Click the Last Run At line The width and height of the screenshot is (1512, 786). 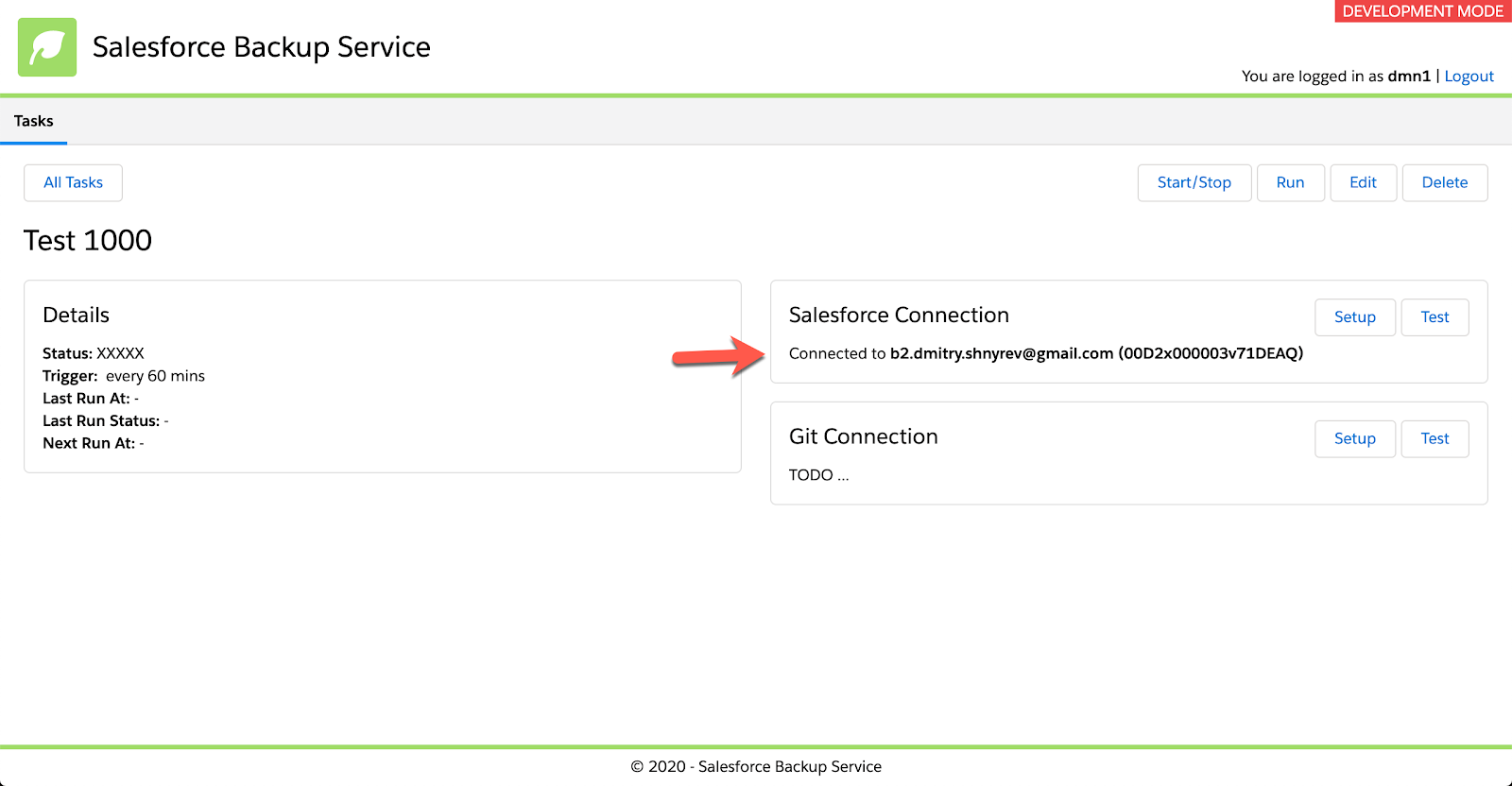[x=91, y=399]
